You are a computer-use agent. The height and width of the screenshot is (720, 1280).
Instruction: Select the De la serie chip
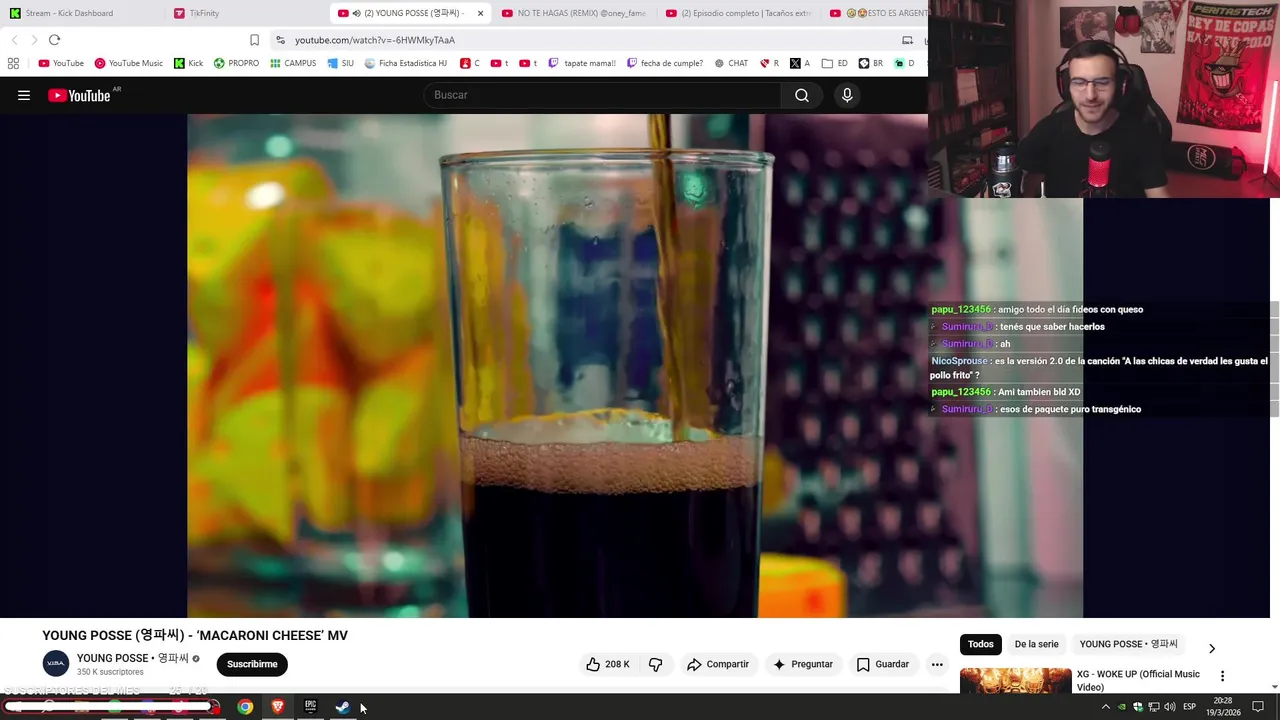[x=1036, y=644]
